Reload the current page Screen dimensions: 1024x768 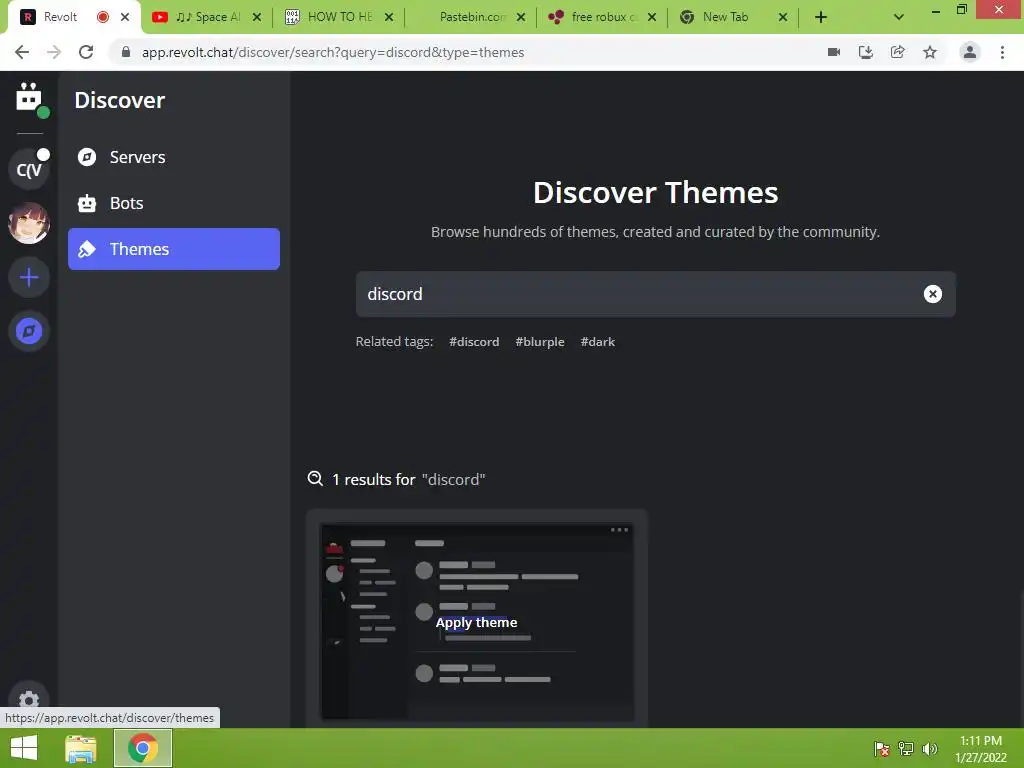click(86, 52)
